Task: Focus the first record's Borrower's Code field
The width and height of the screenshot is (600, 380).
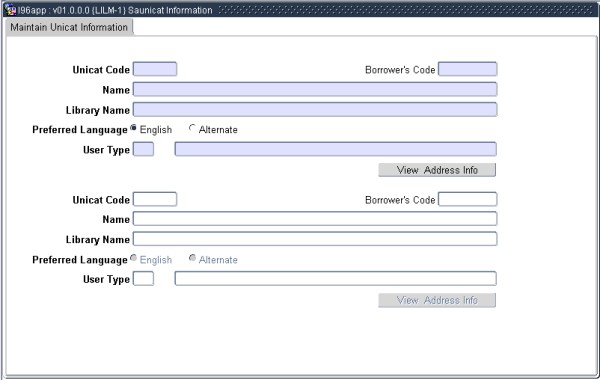Action: click(x=467, y=69)
